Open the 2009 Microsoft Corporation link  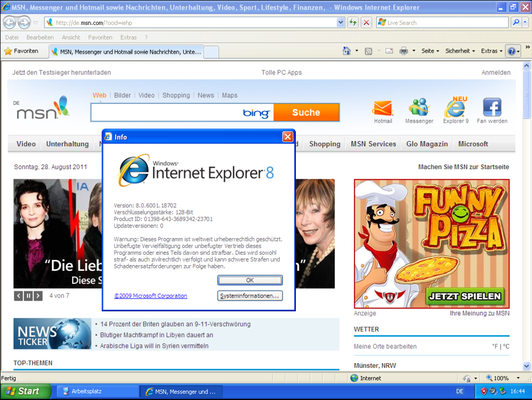[x=151, y=296]
